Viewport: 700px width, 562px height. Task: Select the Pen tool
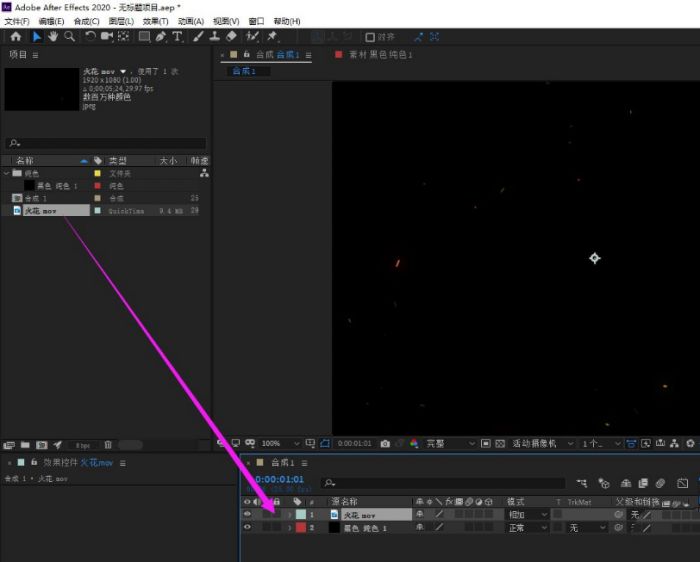click(161, 36)
